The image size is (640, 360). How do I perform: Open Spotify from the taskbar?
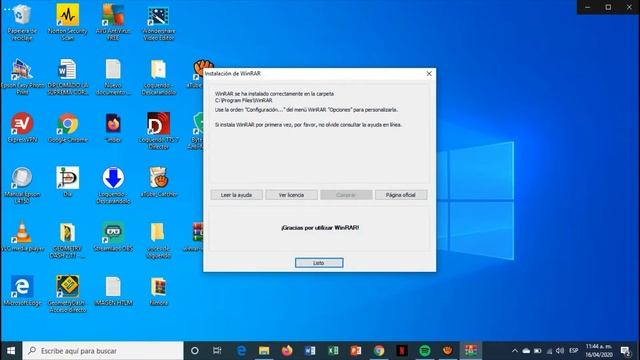[424, 351]
